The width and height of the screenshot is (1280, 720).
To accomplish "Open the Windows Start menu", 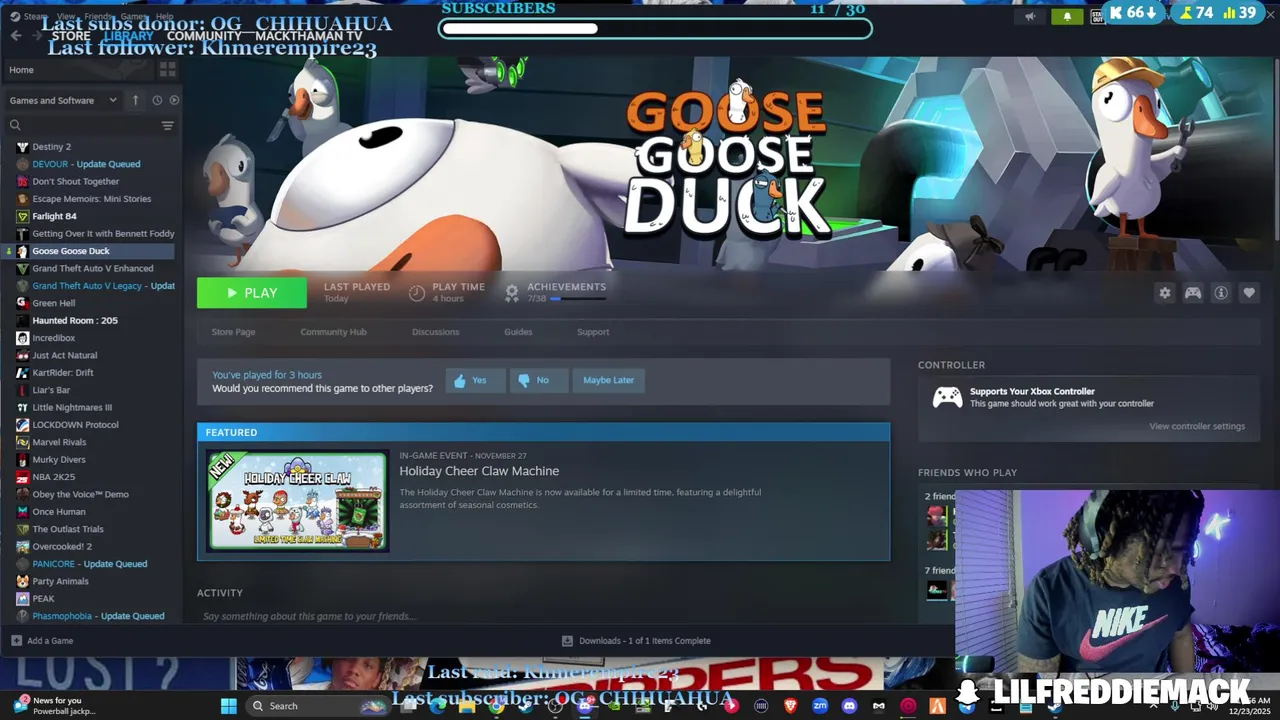I will coord(229,706).
